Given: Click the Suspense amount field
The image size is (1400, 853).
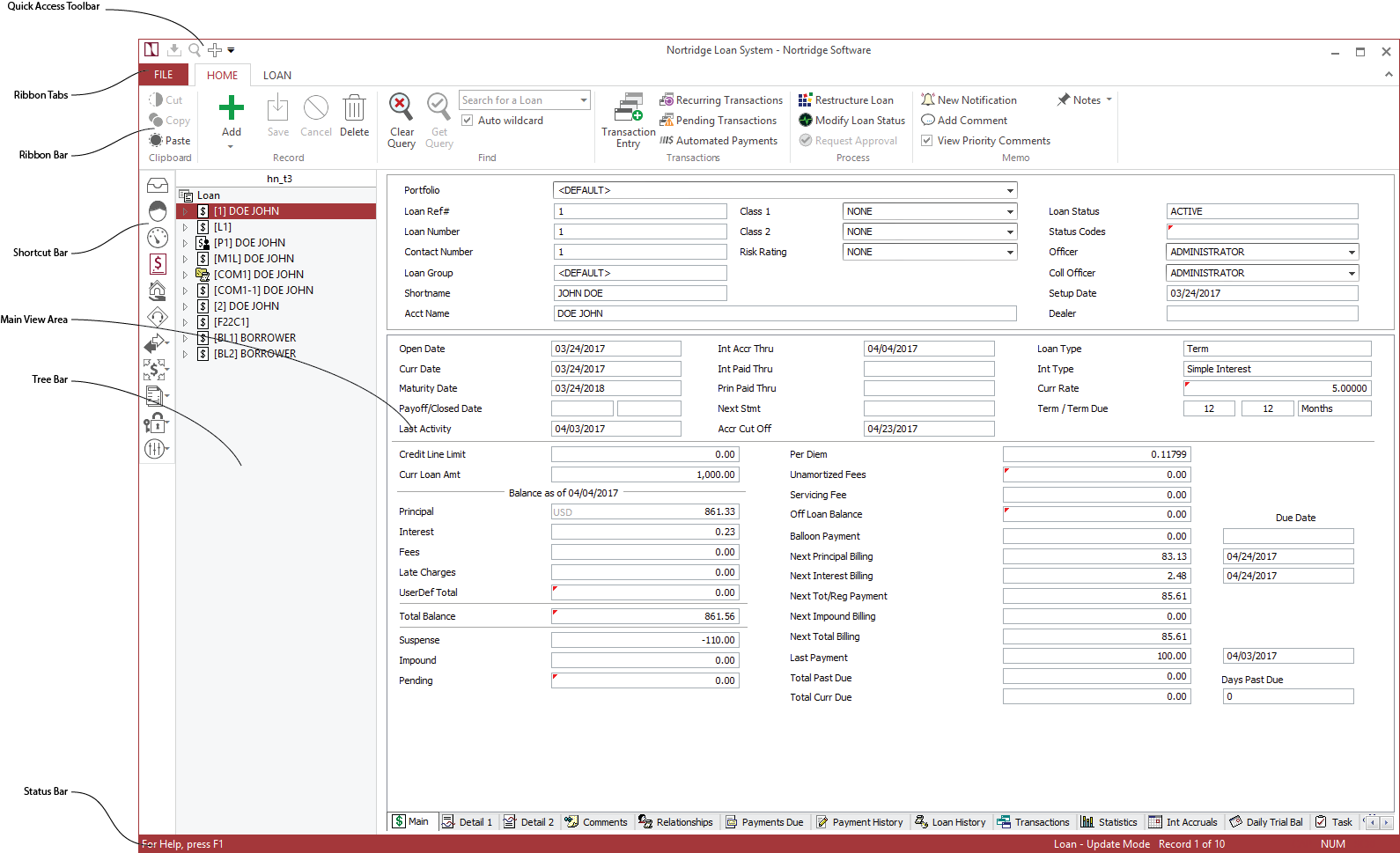Looking at the screenshot, I should (645, 640).
